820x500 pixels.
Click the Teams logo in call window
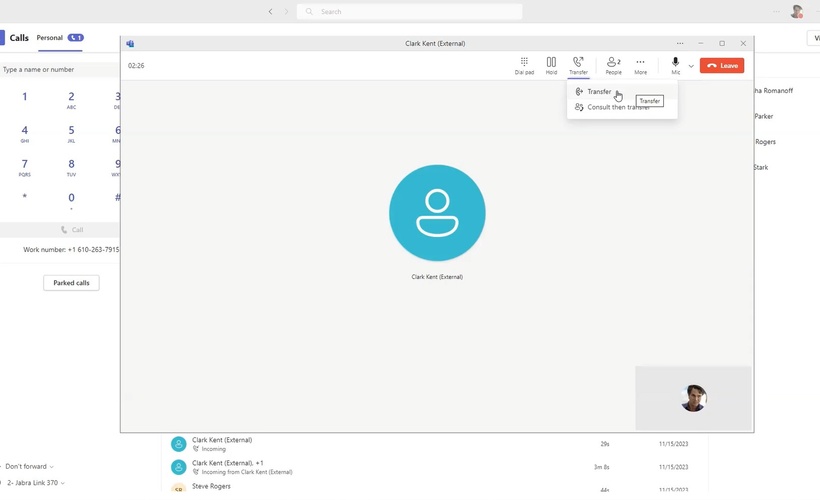click(130, 43)
